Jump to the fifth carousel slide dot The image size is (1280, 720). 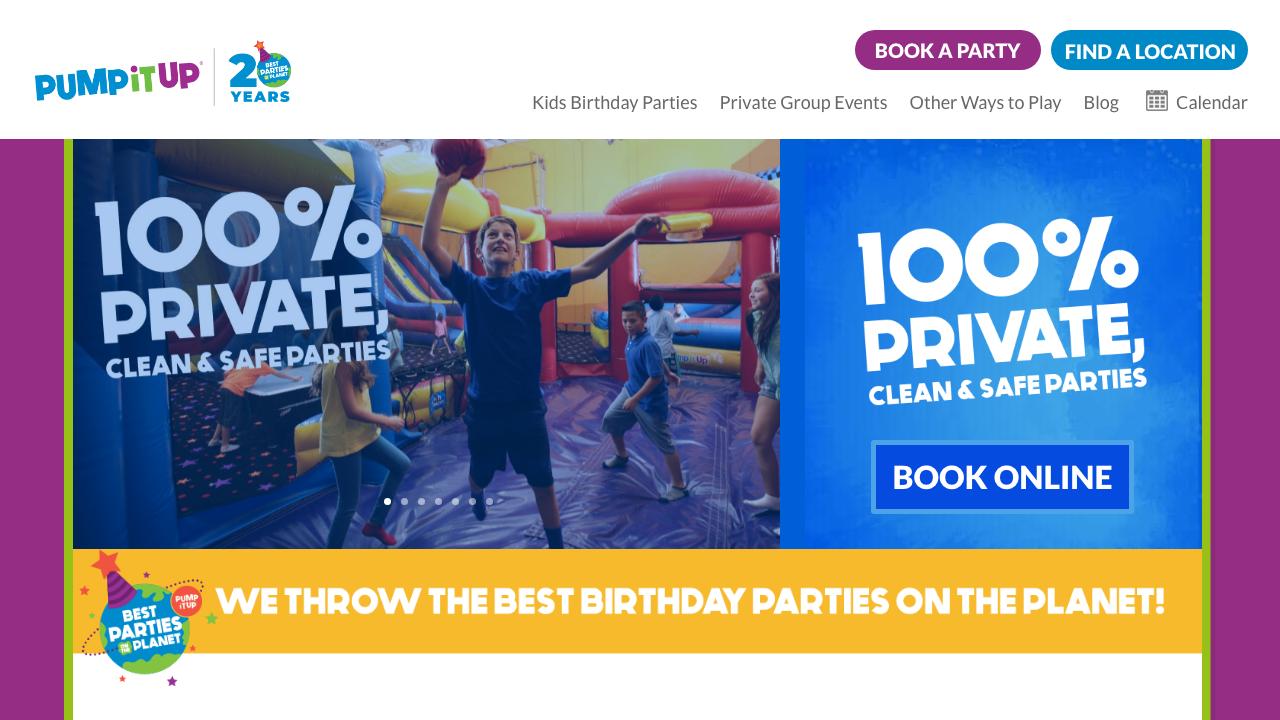[x=455, y=501]
